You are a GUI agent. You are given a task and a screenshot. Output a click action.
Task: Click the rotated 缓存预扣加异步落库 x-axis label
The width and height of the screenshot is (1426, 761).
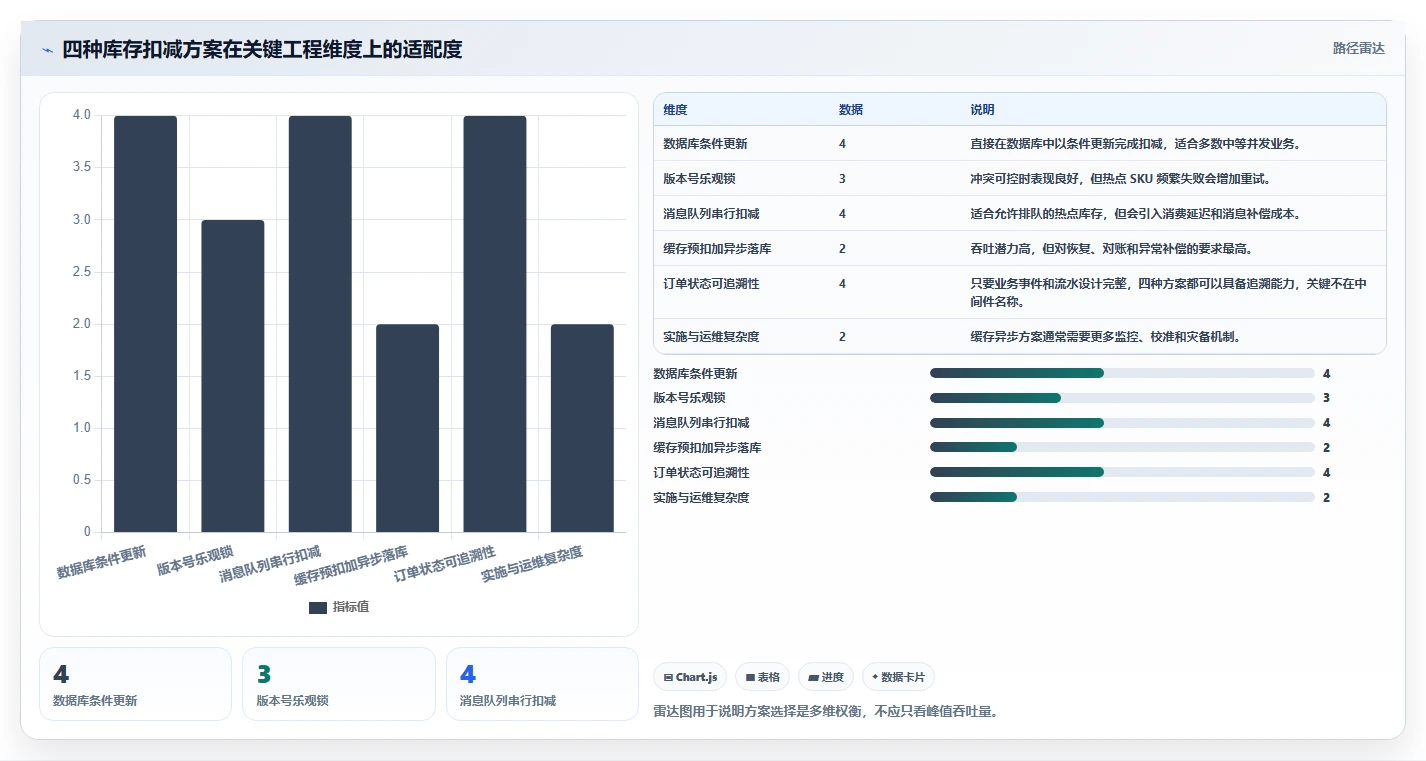[x=351, y=565]
